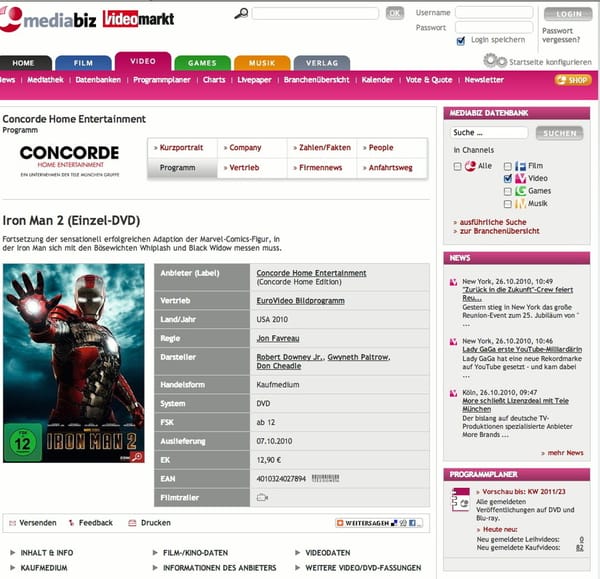Screen dimensions: 600x579
Task: Click the magnifying glass search icon
Action: tap(241, 14)
